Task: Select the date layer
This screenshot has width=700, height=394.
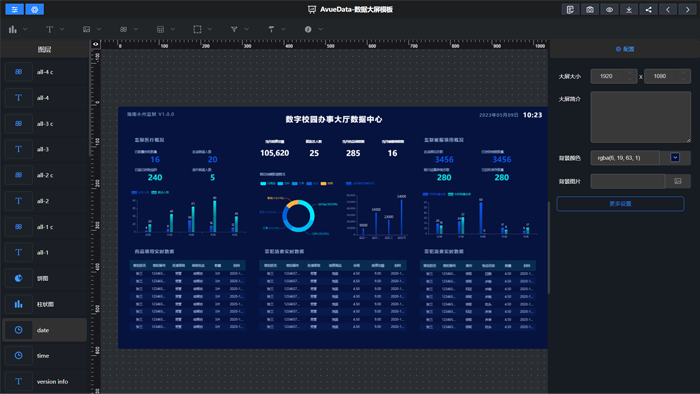Action: point(45,330)
